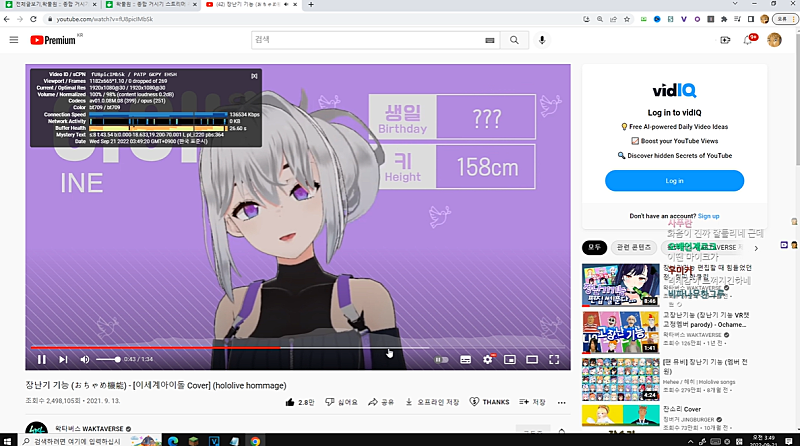Open the media control playlist icon in toolbar
Screen dimensions: 800x446
(737, 19)
